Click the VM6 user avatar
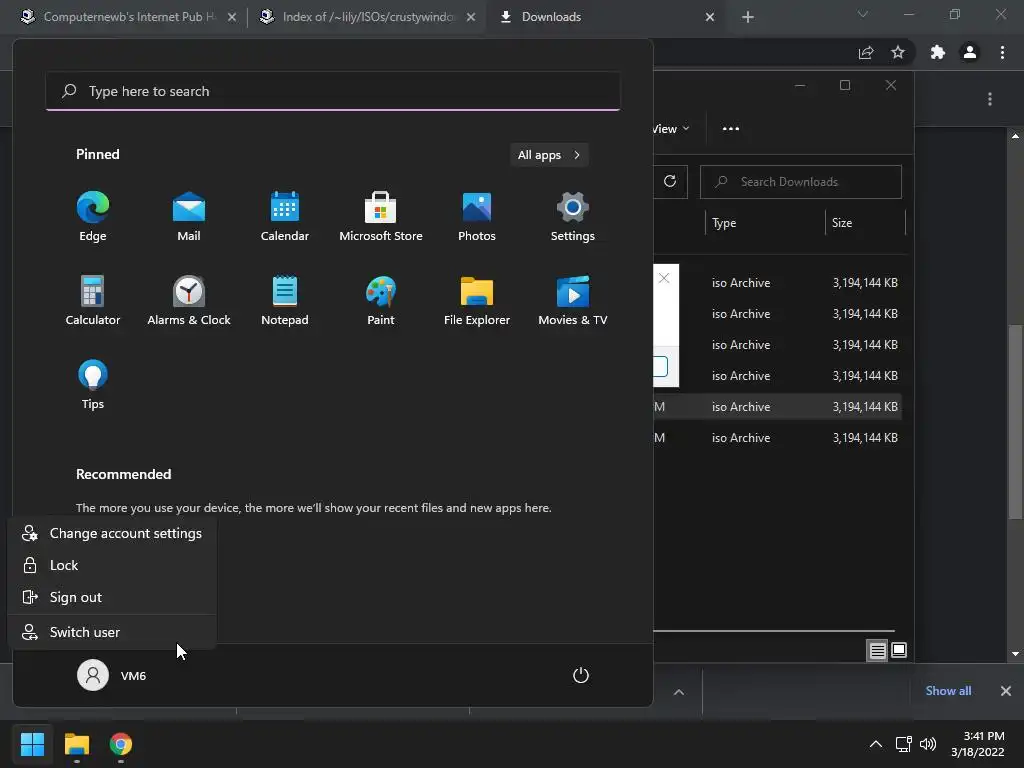This screenshot has width=1024, height=768. (93, 675)
